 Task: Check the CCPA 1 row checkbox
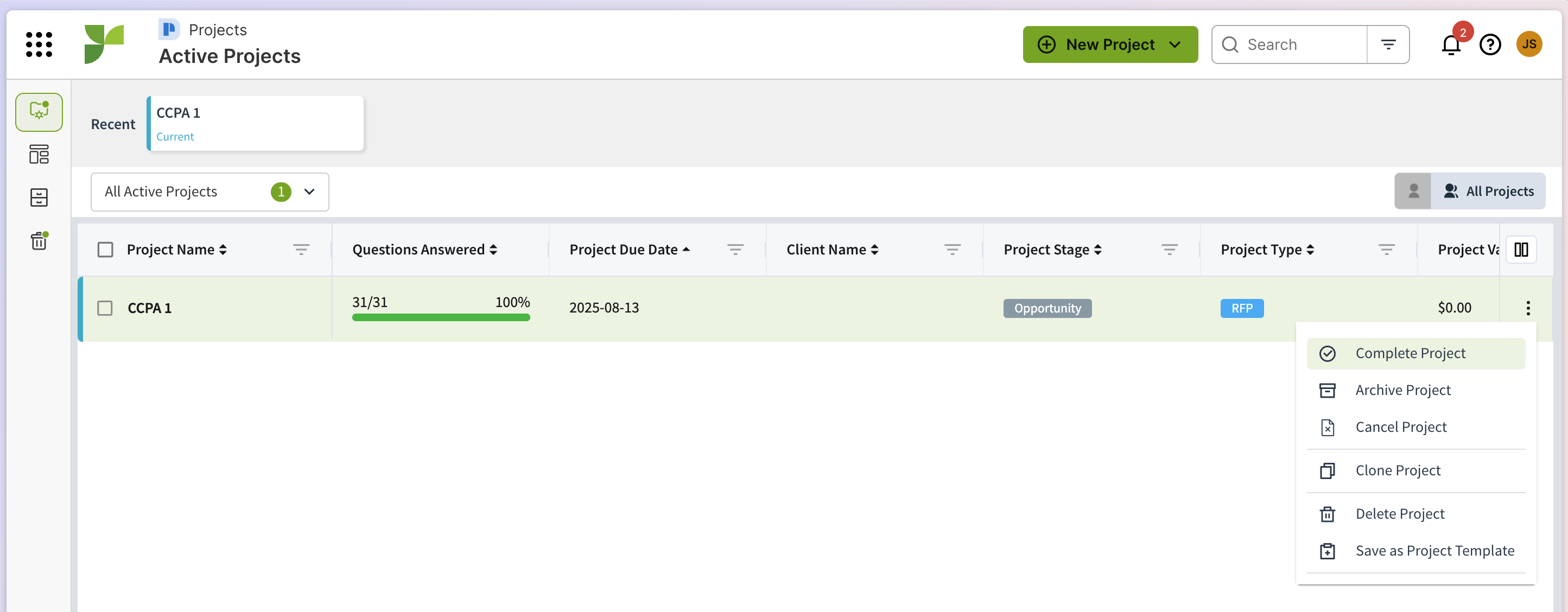pos(105,308)
